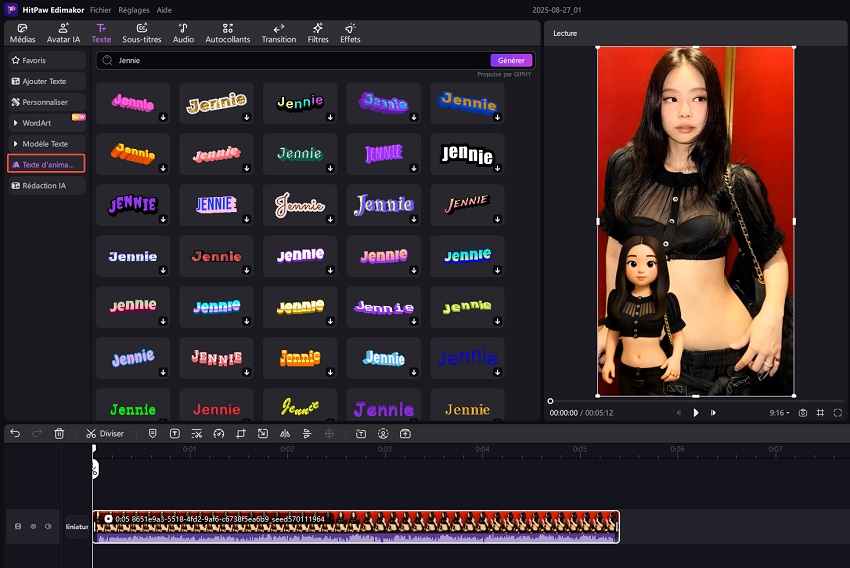Take a snapshot with the camera icon

click(x=802, y=412)
